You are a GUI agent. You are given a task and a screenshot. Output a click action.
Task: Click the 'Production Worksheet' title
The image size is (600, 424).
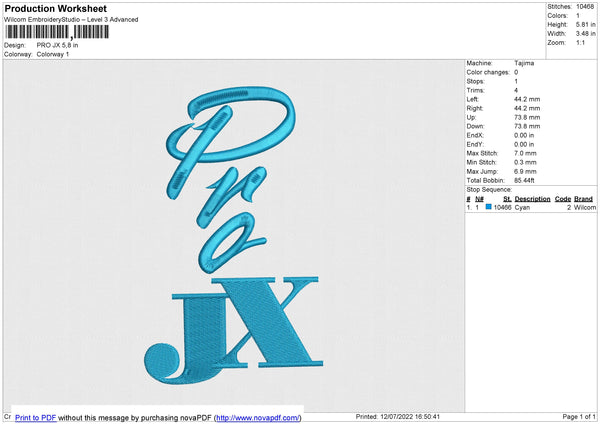(55, 8)
